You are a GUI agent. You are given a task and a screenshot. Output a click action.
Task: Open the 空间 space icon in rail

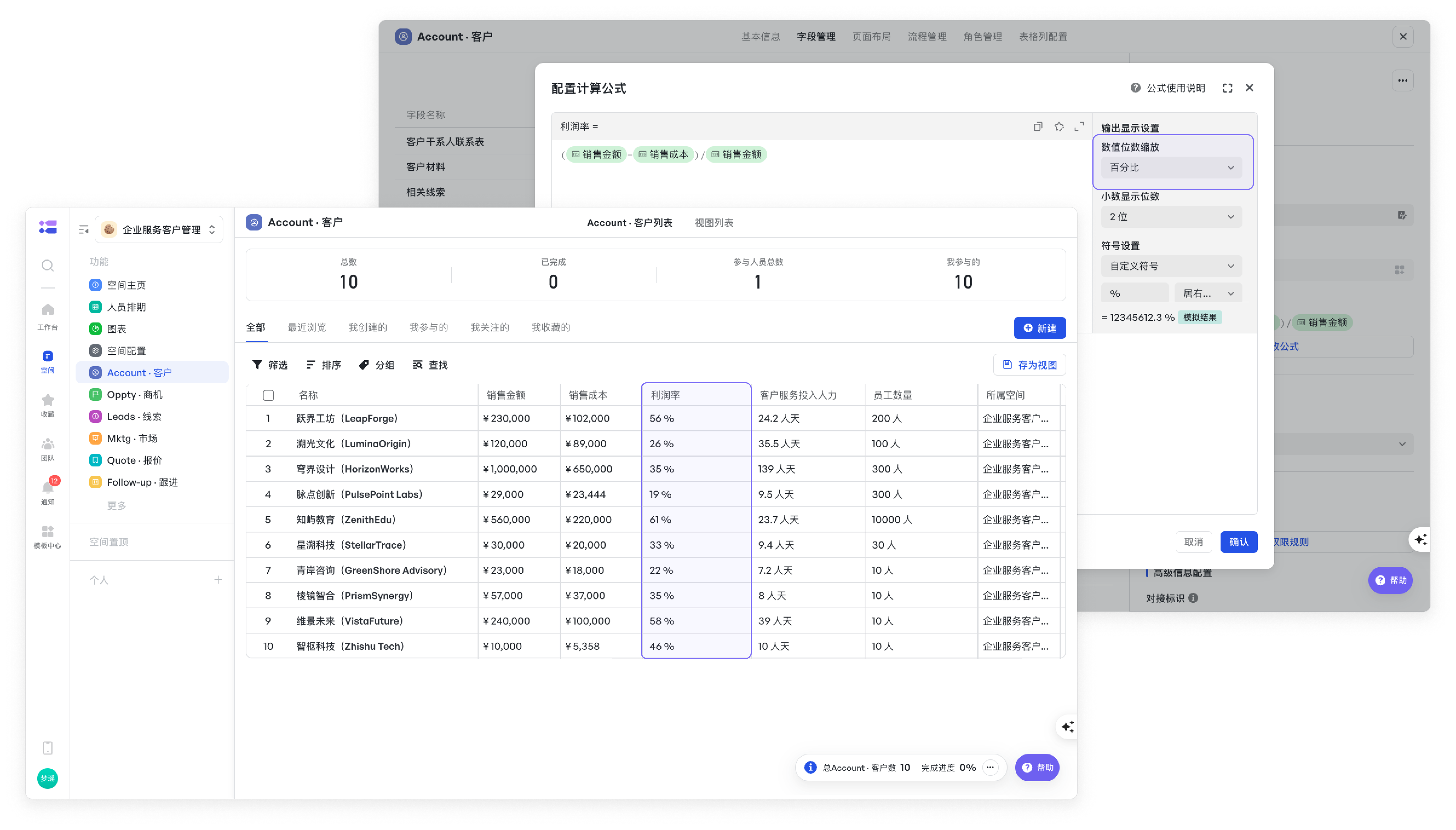click(47, 361)
